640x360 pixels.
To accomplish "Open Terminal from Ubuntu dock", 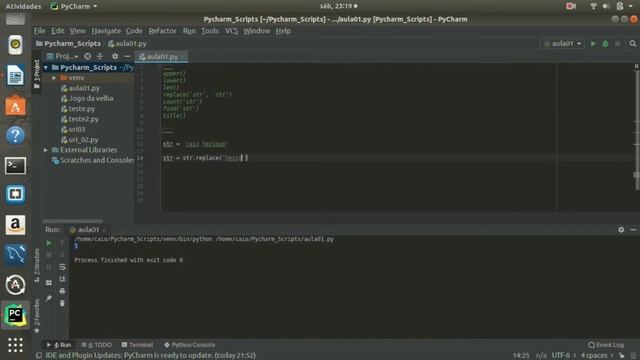I will click(16, 166).
